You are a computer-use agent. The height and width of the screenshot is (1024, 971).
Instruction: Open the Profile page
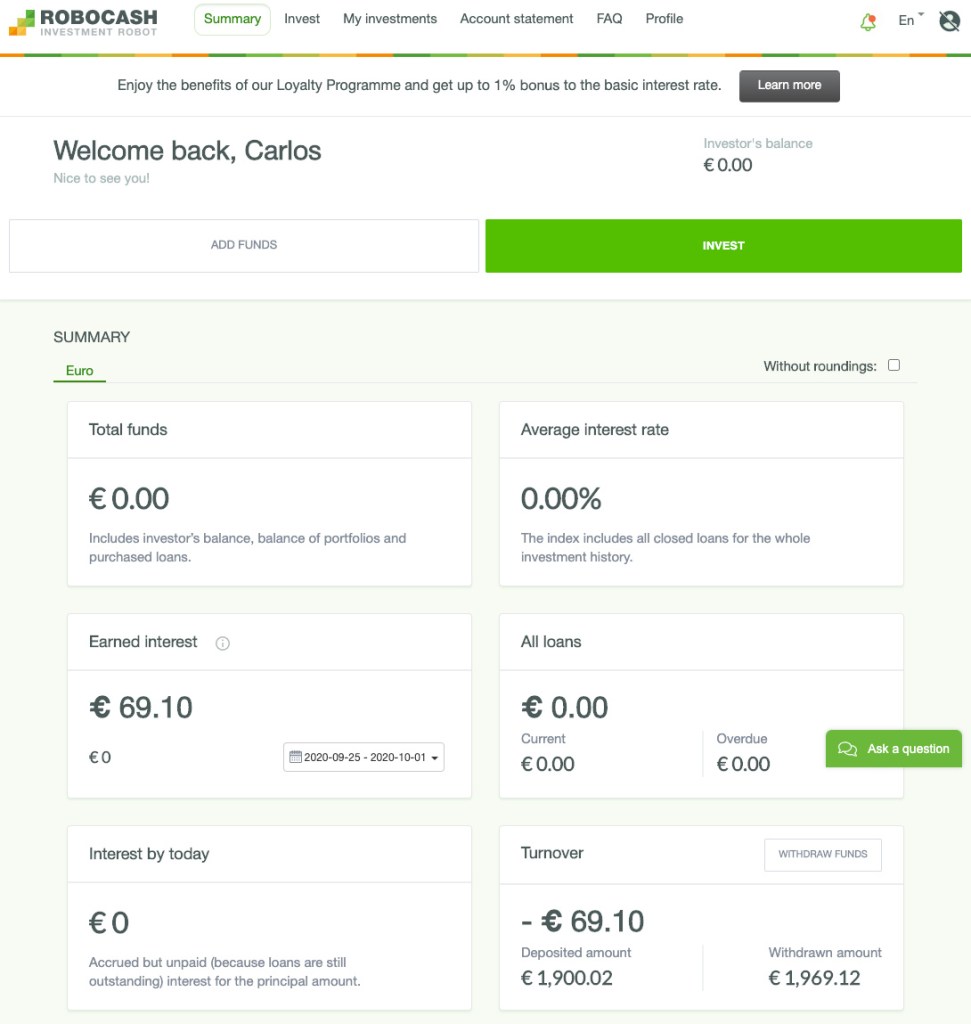click(x=663, y=19)
